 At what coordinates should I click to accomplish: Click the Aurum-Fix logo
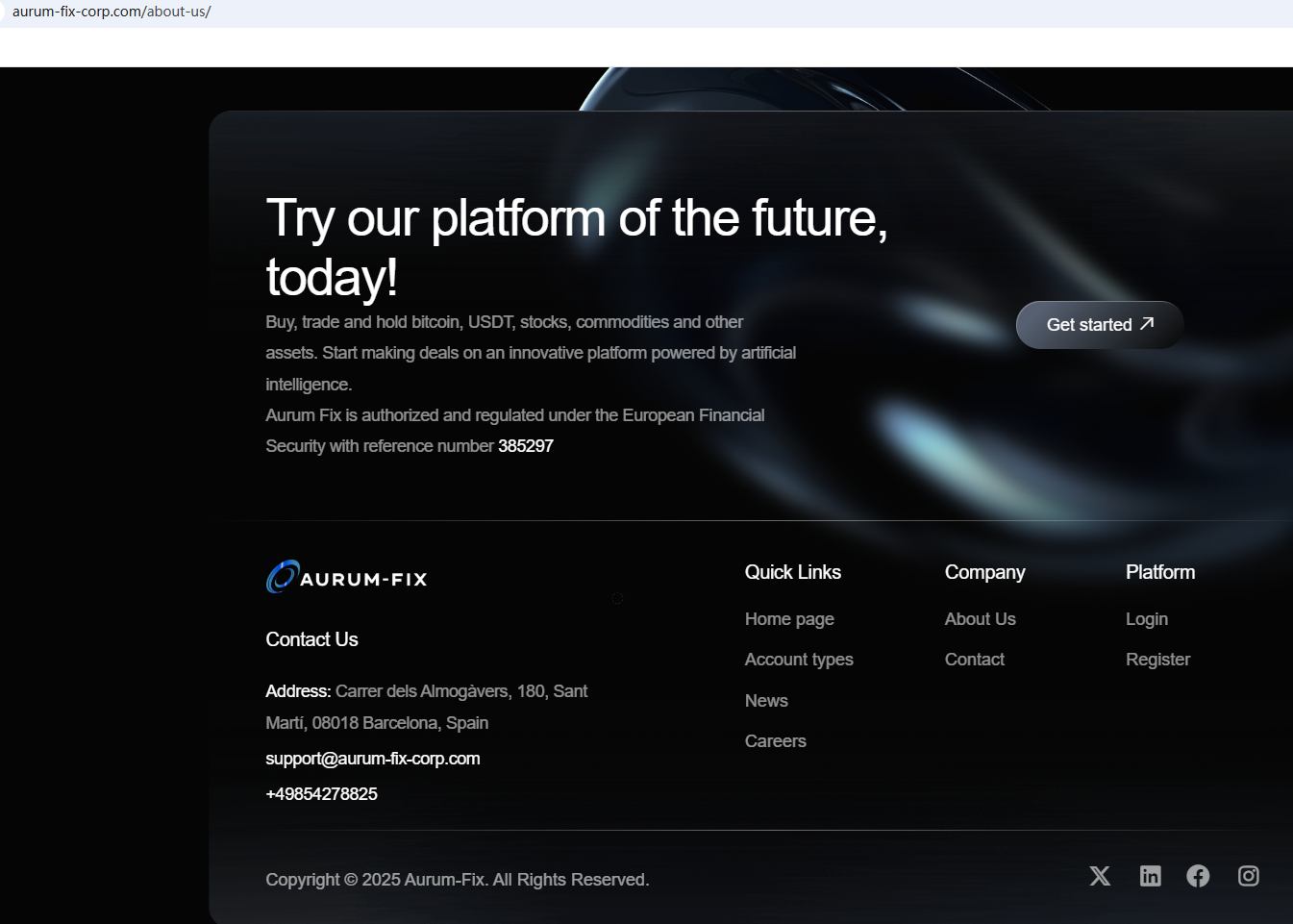point(346,577)
